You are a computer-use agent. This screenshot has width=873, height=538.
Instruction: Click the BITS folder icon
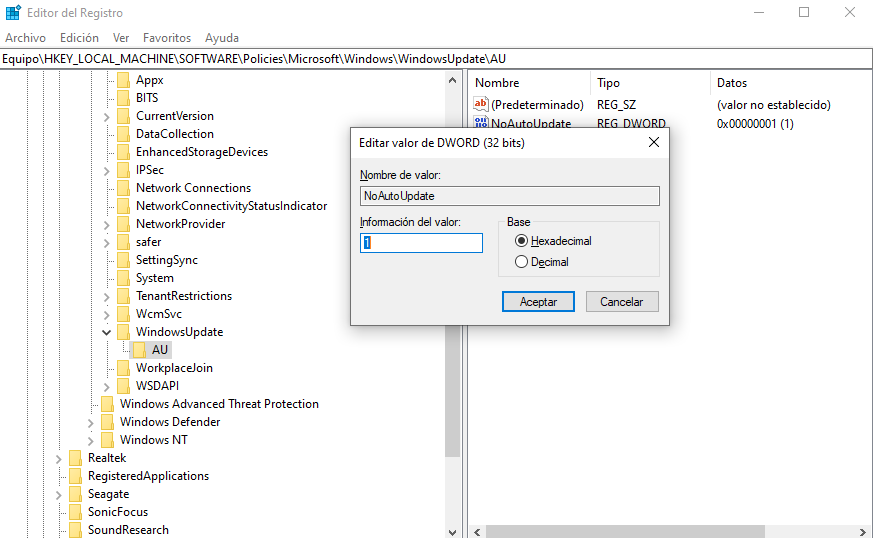coord(123,98)
